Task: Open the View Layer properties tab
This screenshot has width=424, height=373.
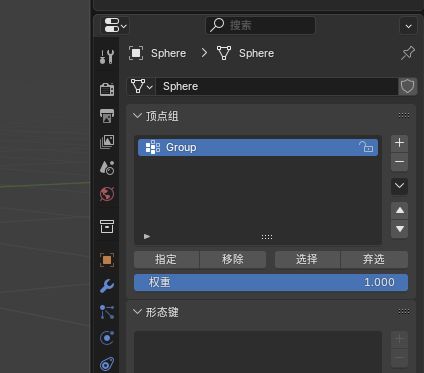Action: point(107,142)
